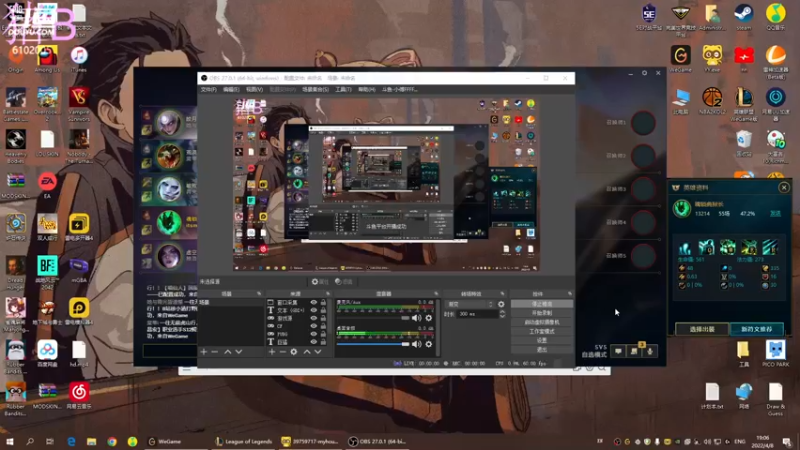This screenshot has height=450, width=800.
Task: Select the scene entry in scenes list
Action: (231, 303)
